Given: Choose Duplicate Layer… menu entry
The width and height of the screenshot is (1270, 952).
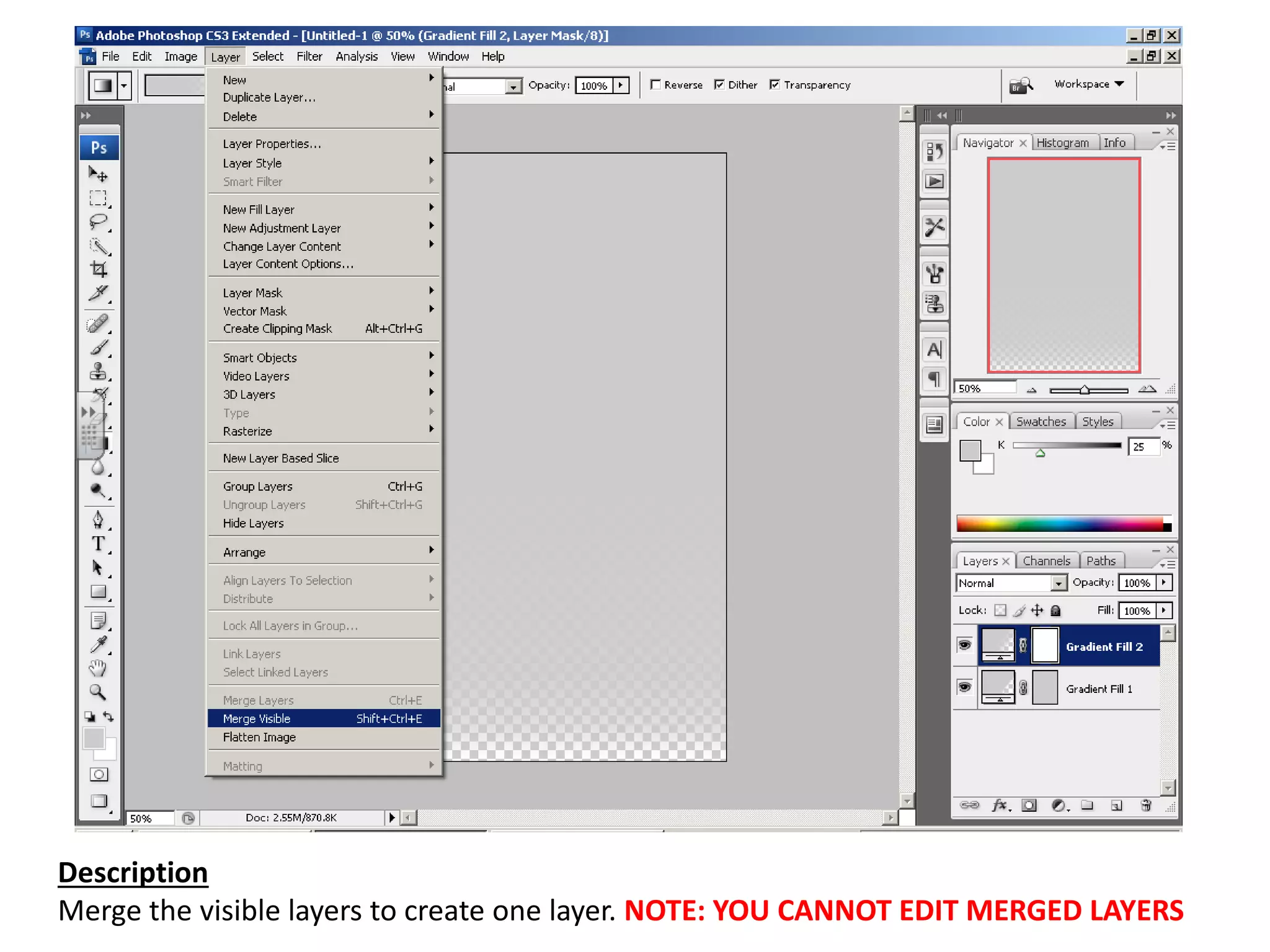Looking at the screenshot, I should [x=324, y=98].
